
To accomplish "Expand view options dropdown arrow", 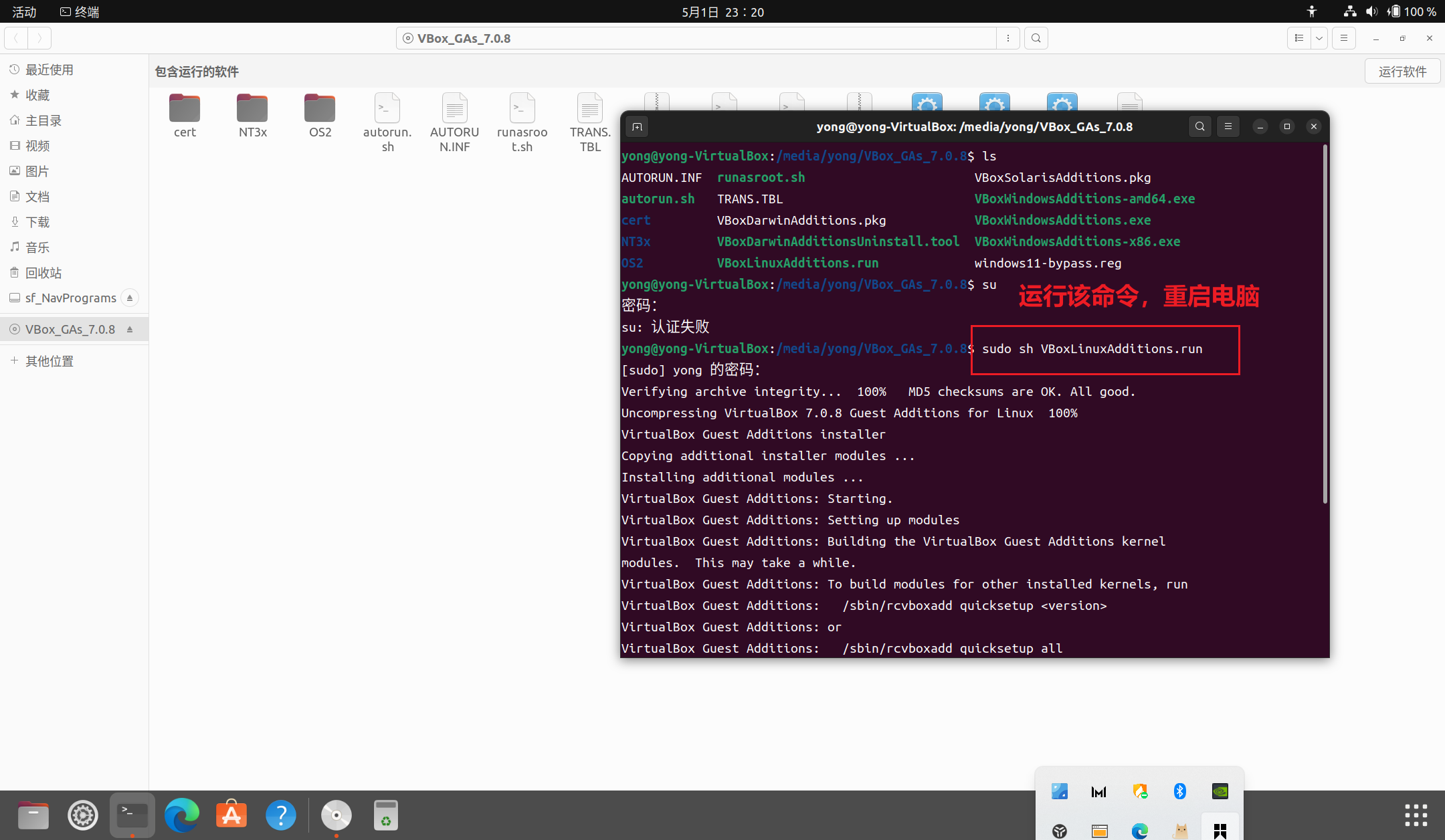I will coord(1319,38).
